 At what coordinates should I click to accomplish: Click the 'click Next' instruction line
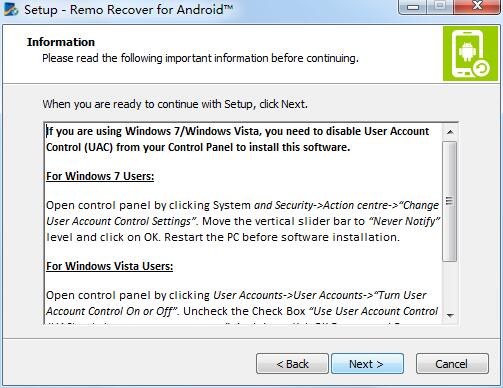pos(175,104)
